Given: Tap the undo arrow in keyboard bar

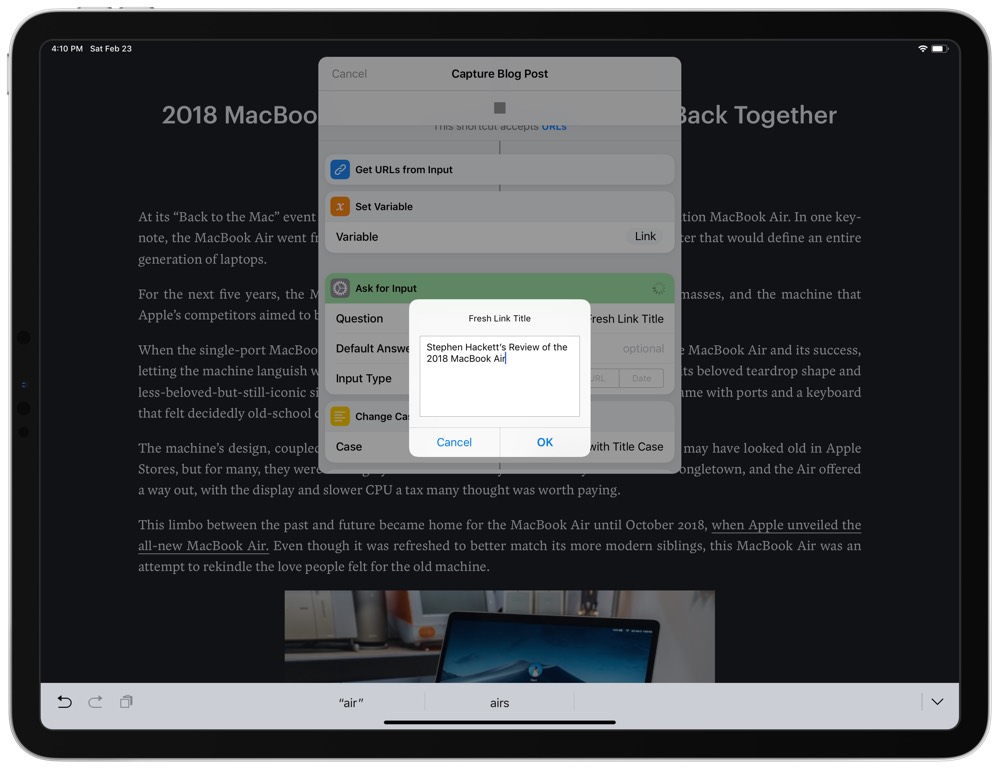Looking at the screenshot, I should 64,702.
